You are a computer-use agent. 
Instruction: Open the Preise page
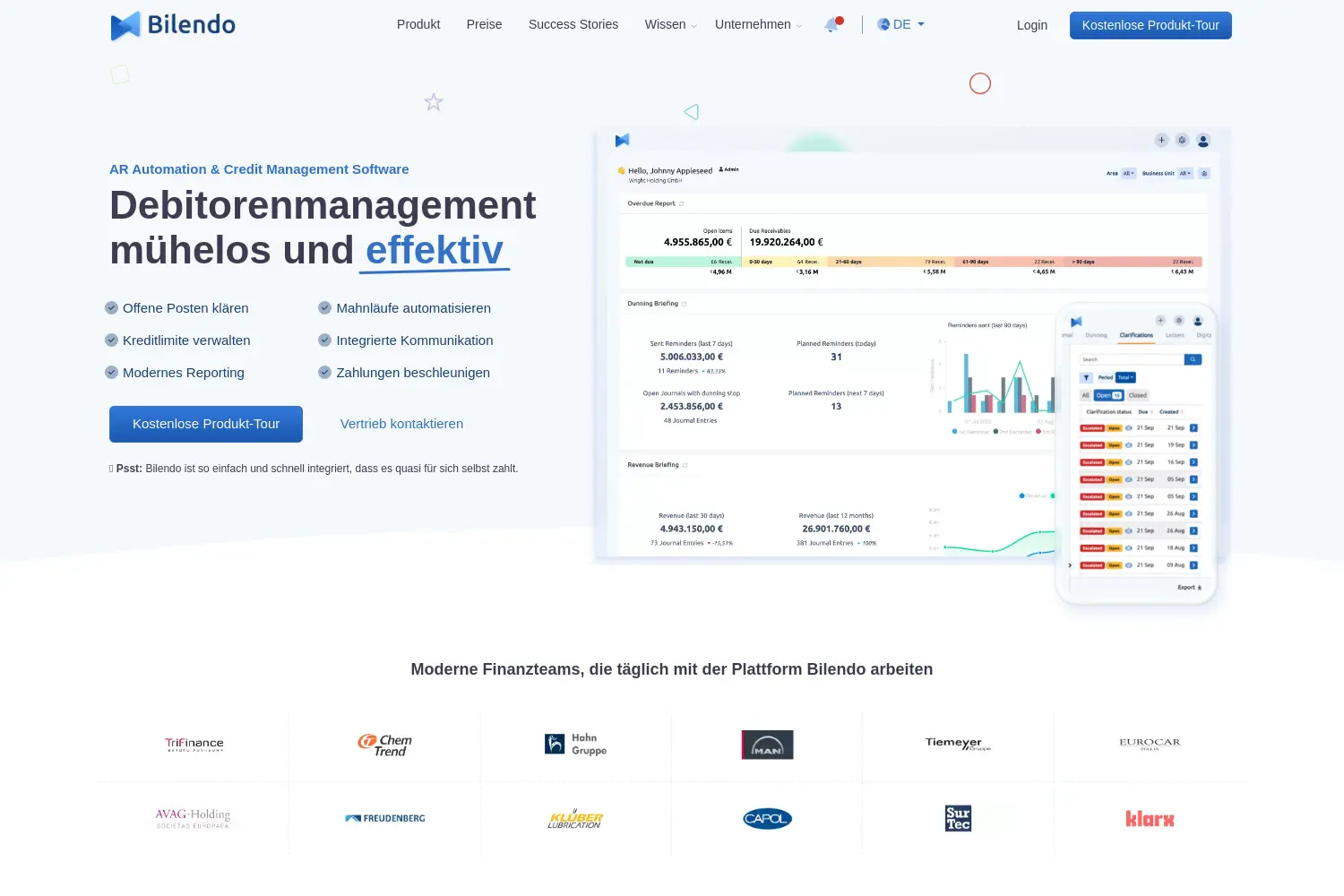click(x=484, y=24)
